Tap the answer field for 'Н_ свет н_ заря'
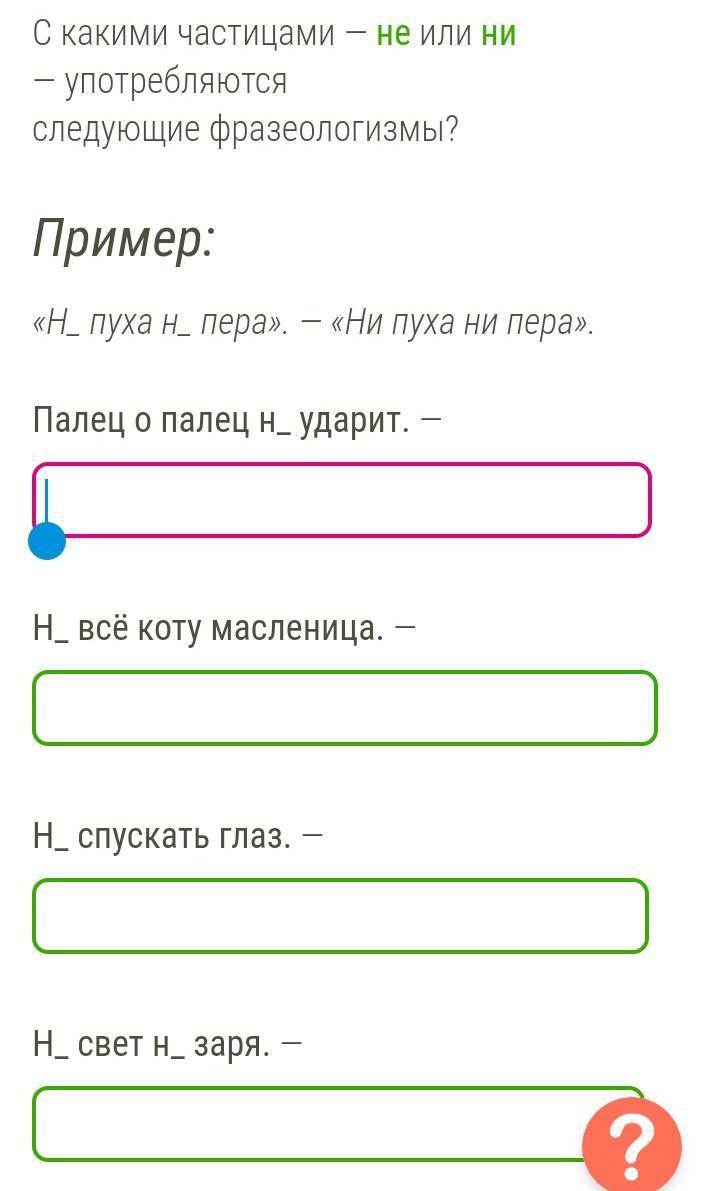Viewport: 720px width, 1191px height. pos(310,1124)
